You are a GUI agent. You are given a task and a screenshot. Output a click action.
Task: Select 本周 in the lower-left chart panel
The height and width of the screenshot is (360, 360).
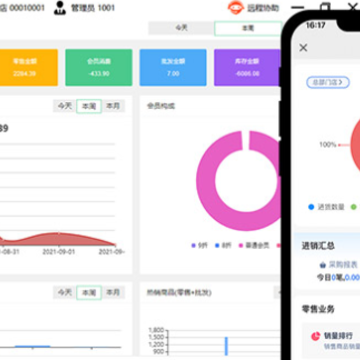[89, 293]
